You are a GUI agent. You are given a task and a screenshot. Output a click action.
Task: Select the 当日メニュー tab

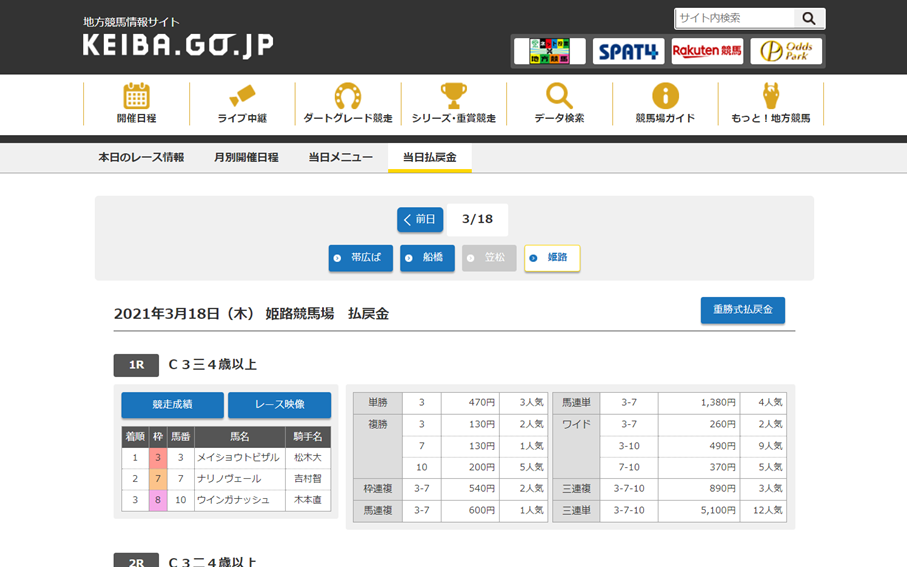[x=340, y=158]
